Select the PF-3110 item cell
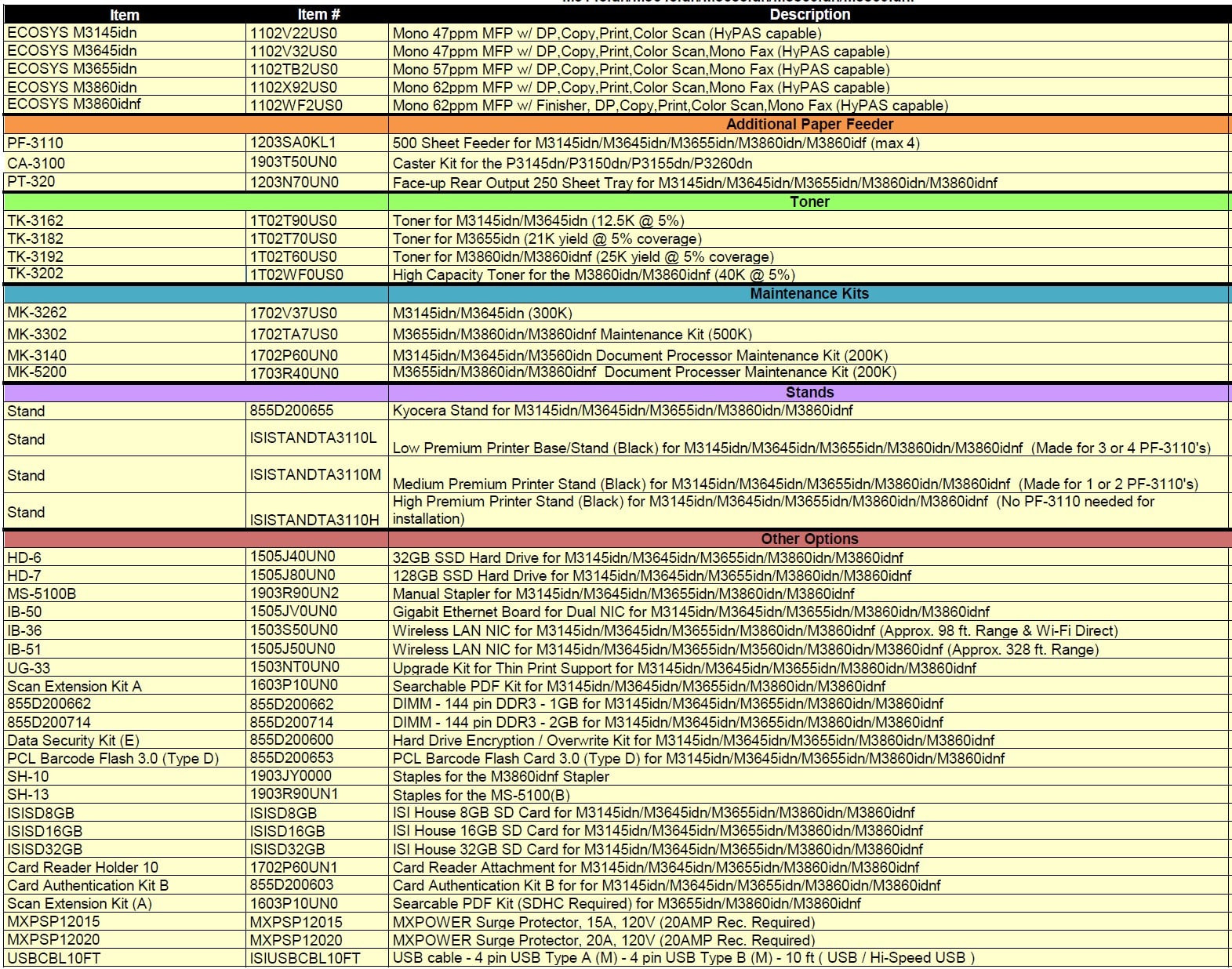This screenshot has height=969, width=1232. click(35, 143)
